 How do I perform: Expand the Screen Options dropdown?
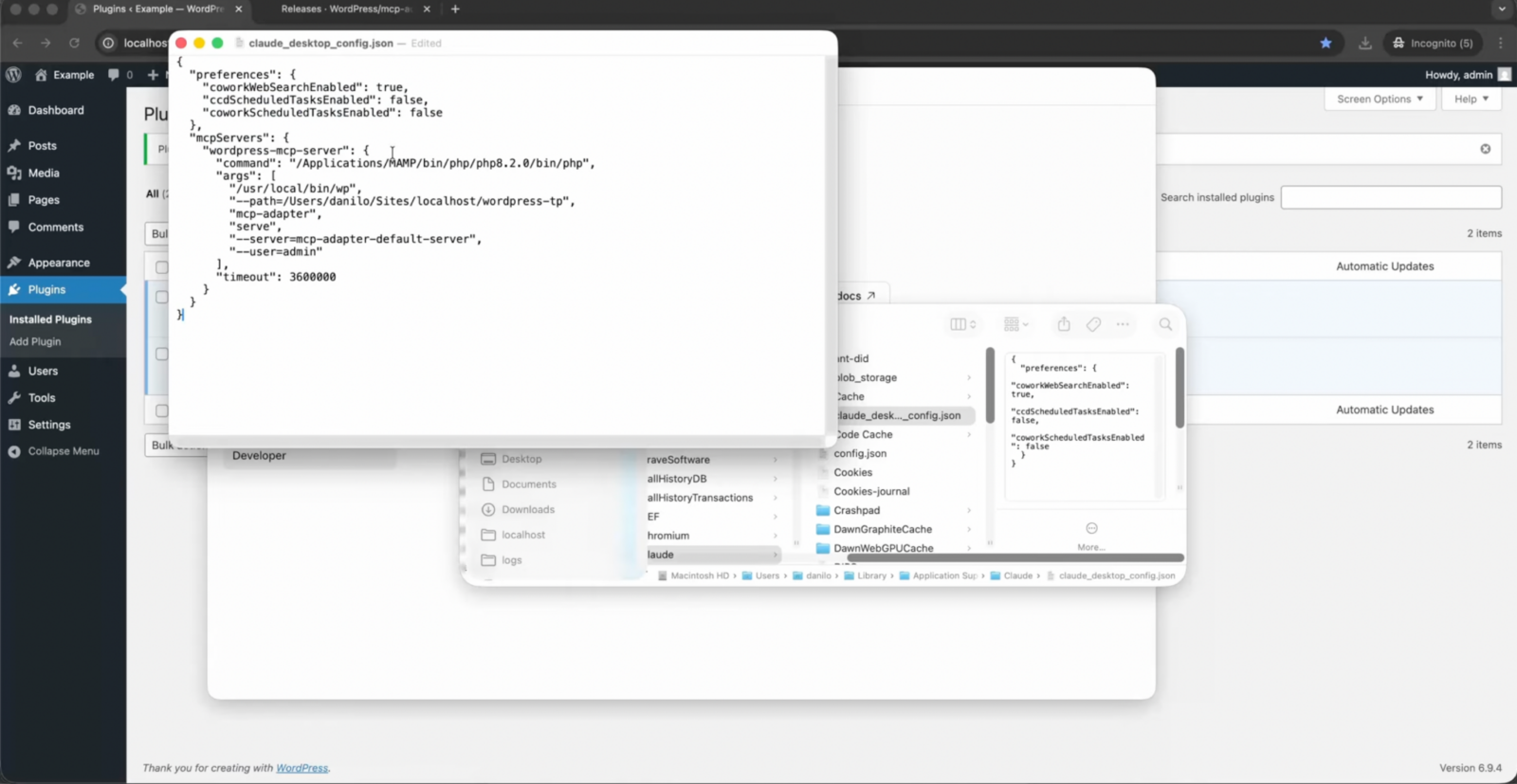(x=1380, y=99)
